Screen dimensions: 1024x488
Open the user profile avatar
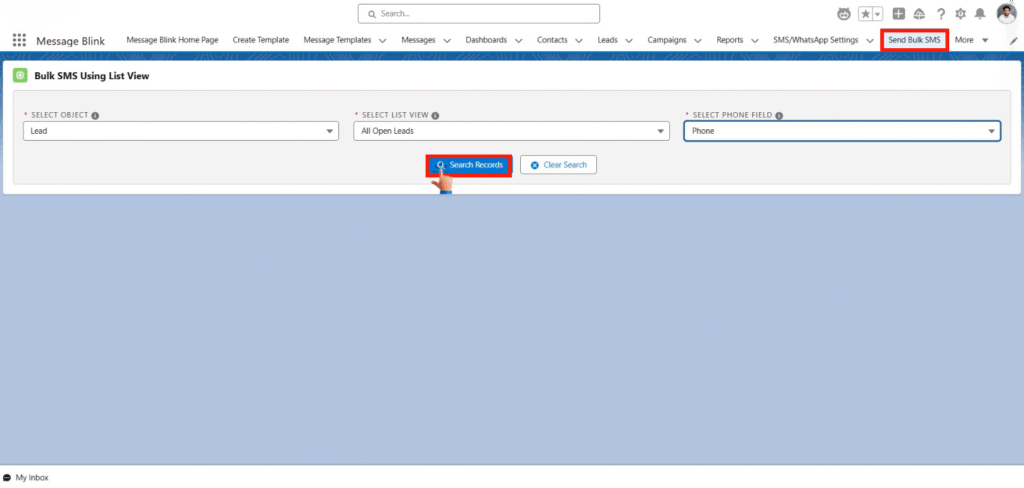(x=1006, y=13)
